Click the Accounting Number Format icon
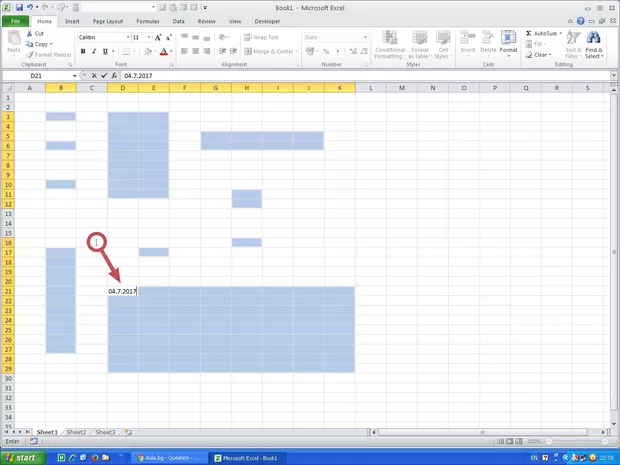 [310, 51]
